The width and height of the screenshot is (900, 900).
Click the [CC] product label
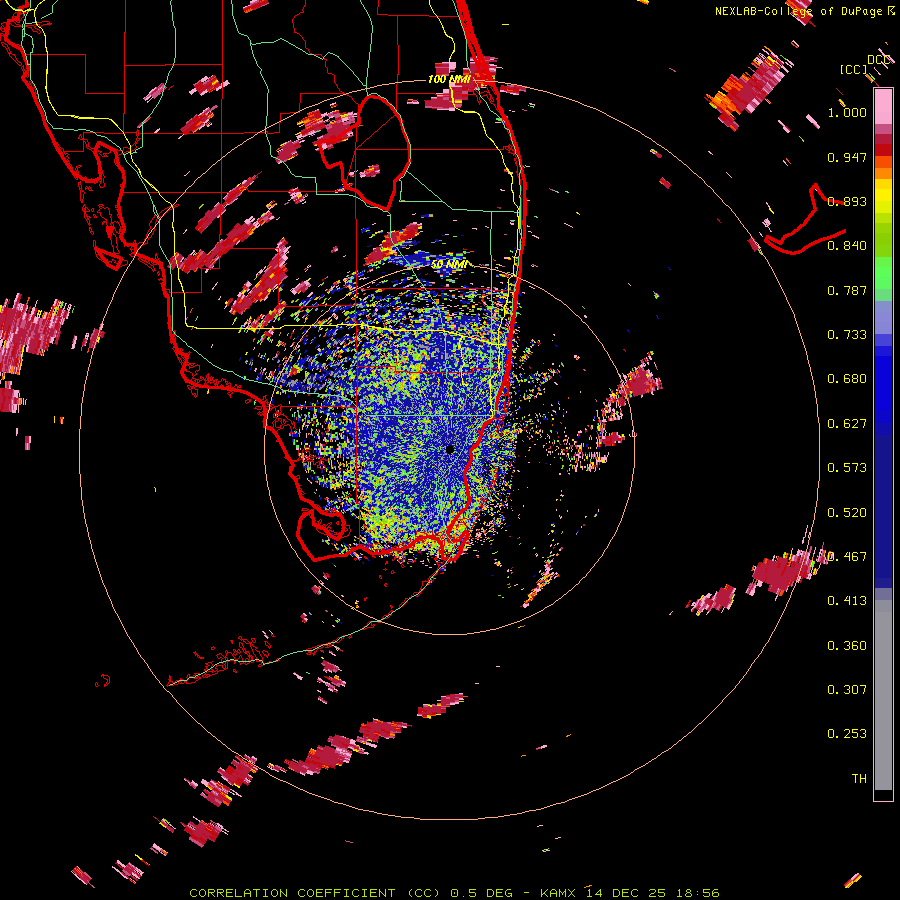coord(853,69)
